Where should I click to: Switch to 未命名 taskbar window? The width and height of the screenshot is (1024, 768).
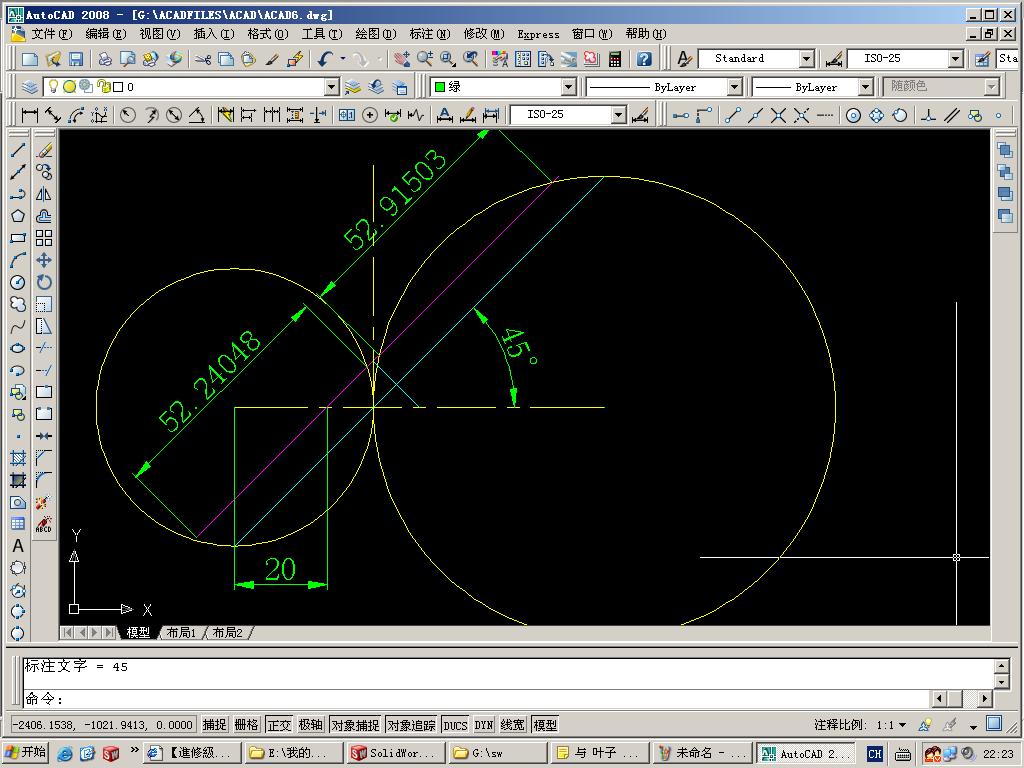click(701, 753)
